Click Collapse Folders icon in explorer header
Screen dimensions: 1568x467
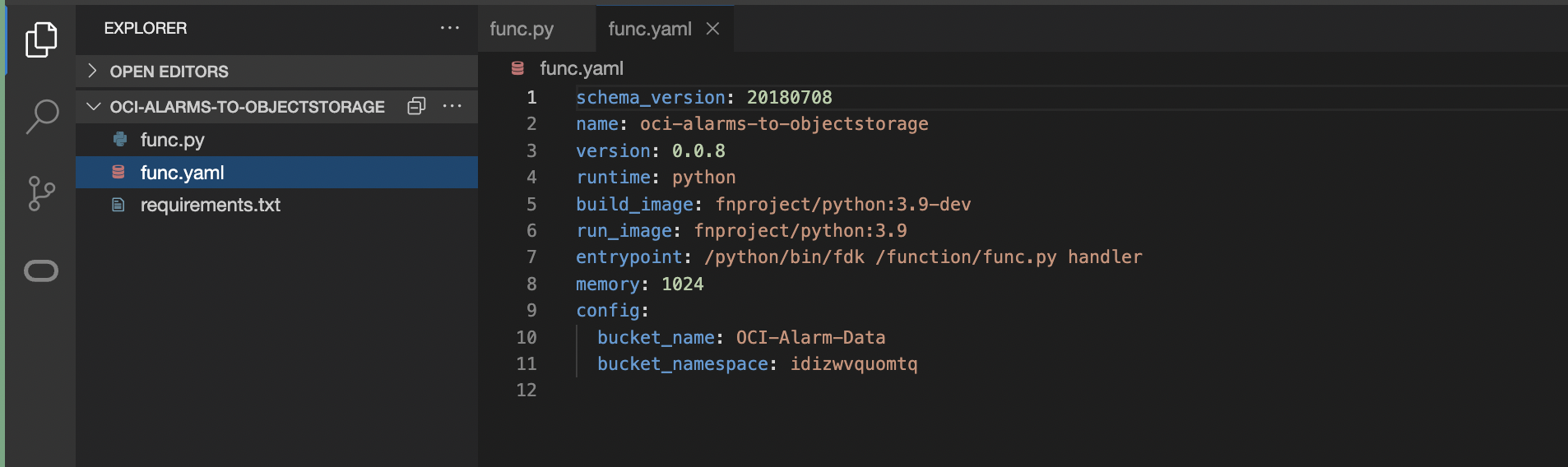coord(416,106)
